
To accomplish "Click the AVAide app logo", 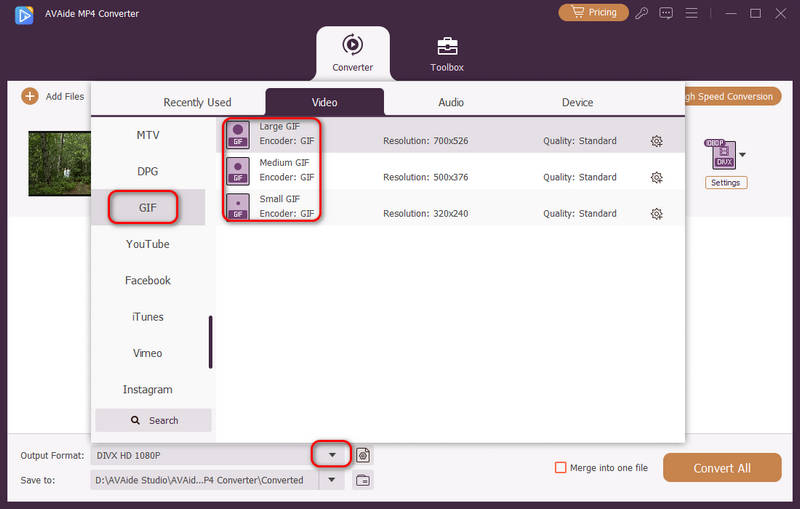I will coord(24,14).
